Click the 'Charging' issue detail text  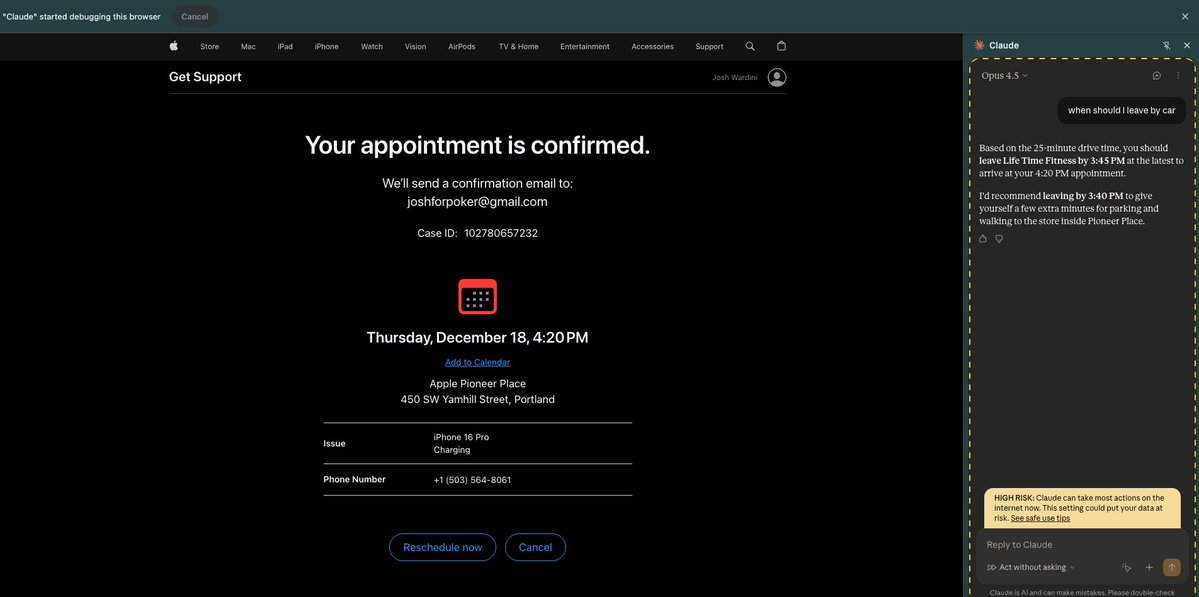[x=452, y=450]
